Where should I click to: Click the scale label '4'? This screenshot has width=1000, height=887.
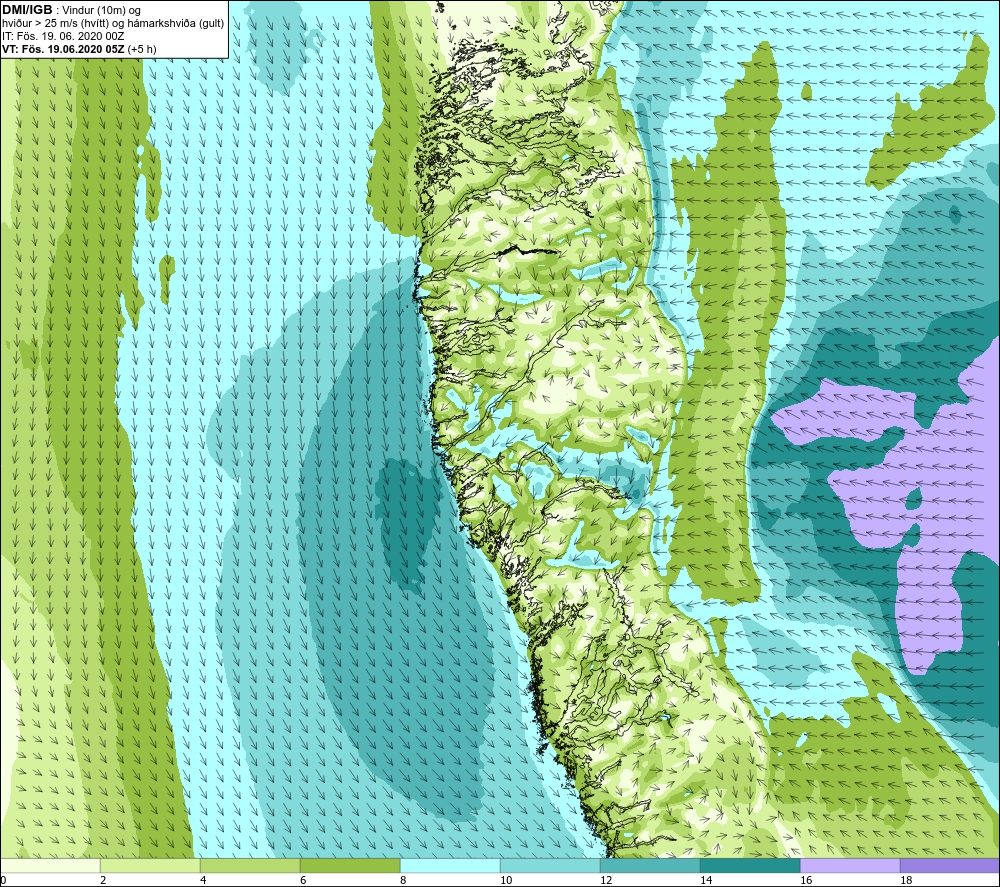tap(203, 881)
